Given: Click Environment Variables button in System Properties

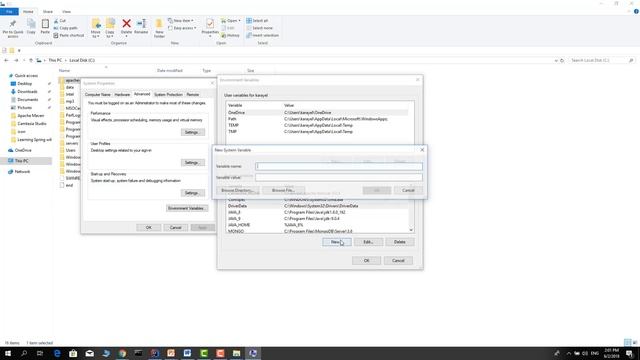Looking at the screenshot, I should [187, 208].
